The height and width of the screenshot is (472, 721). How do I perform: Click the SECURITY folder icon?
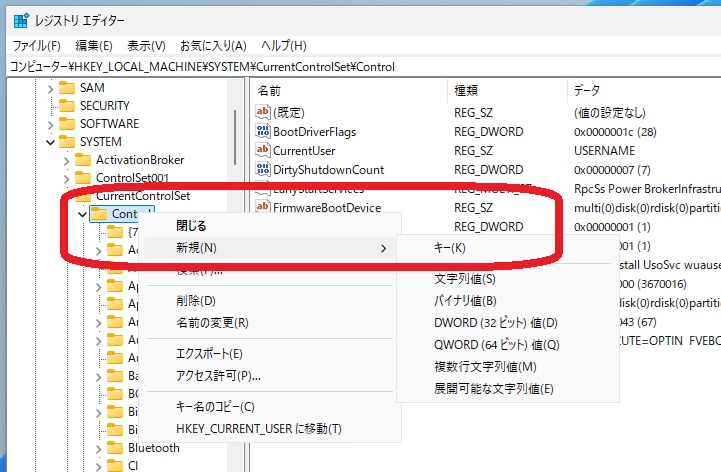click(x=67, y=106)
